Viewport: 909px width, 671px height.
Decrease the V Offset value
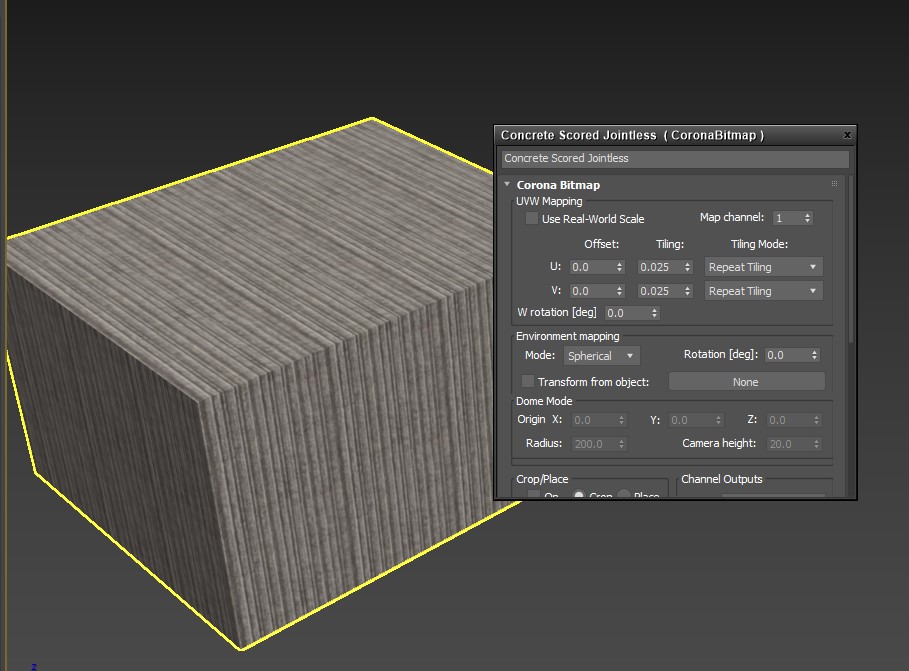pos(619,294)
